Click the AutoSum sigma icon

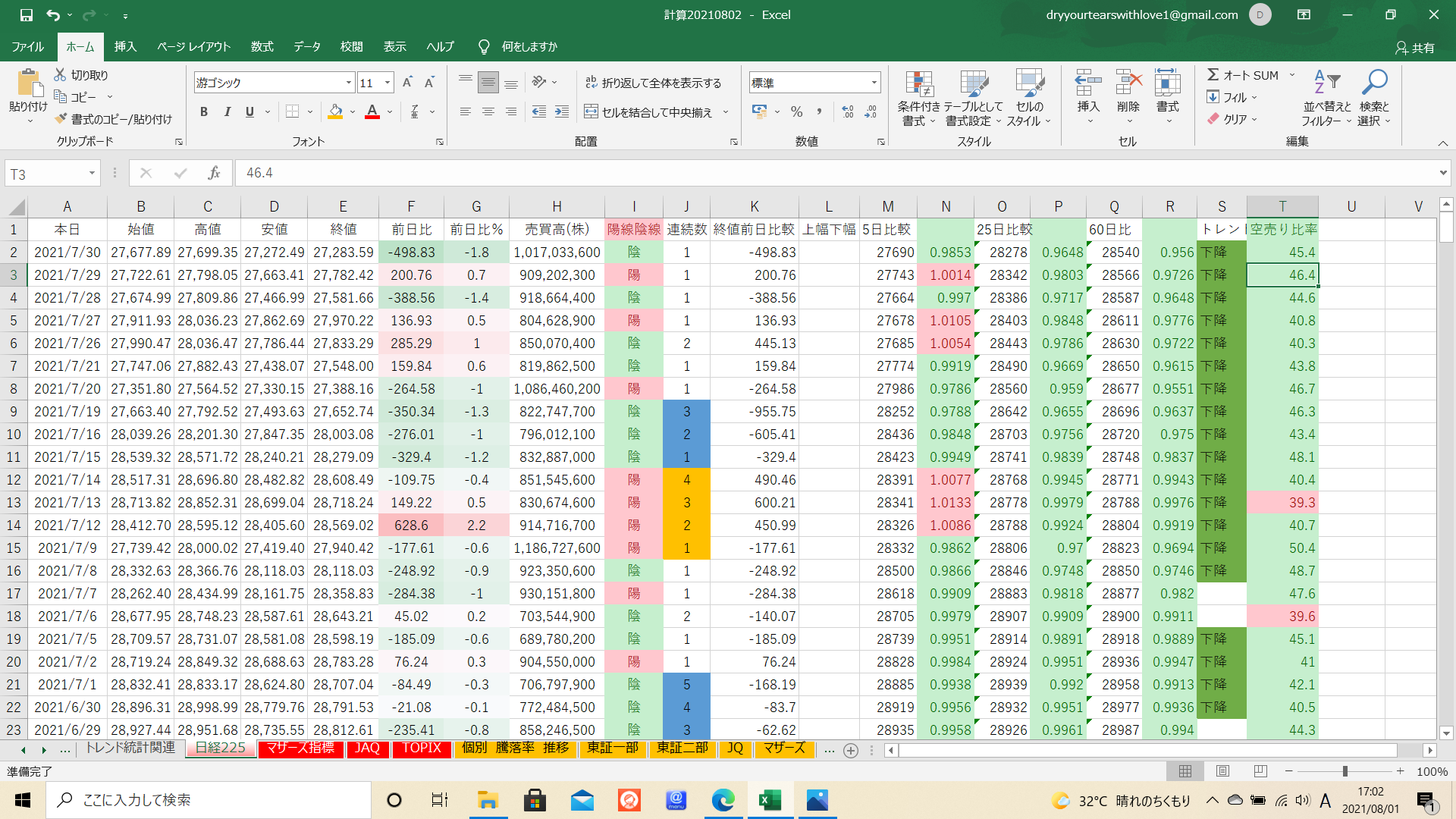click(x=1213, y=75)
